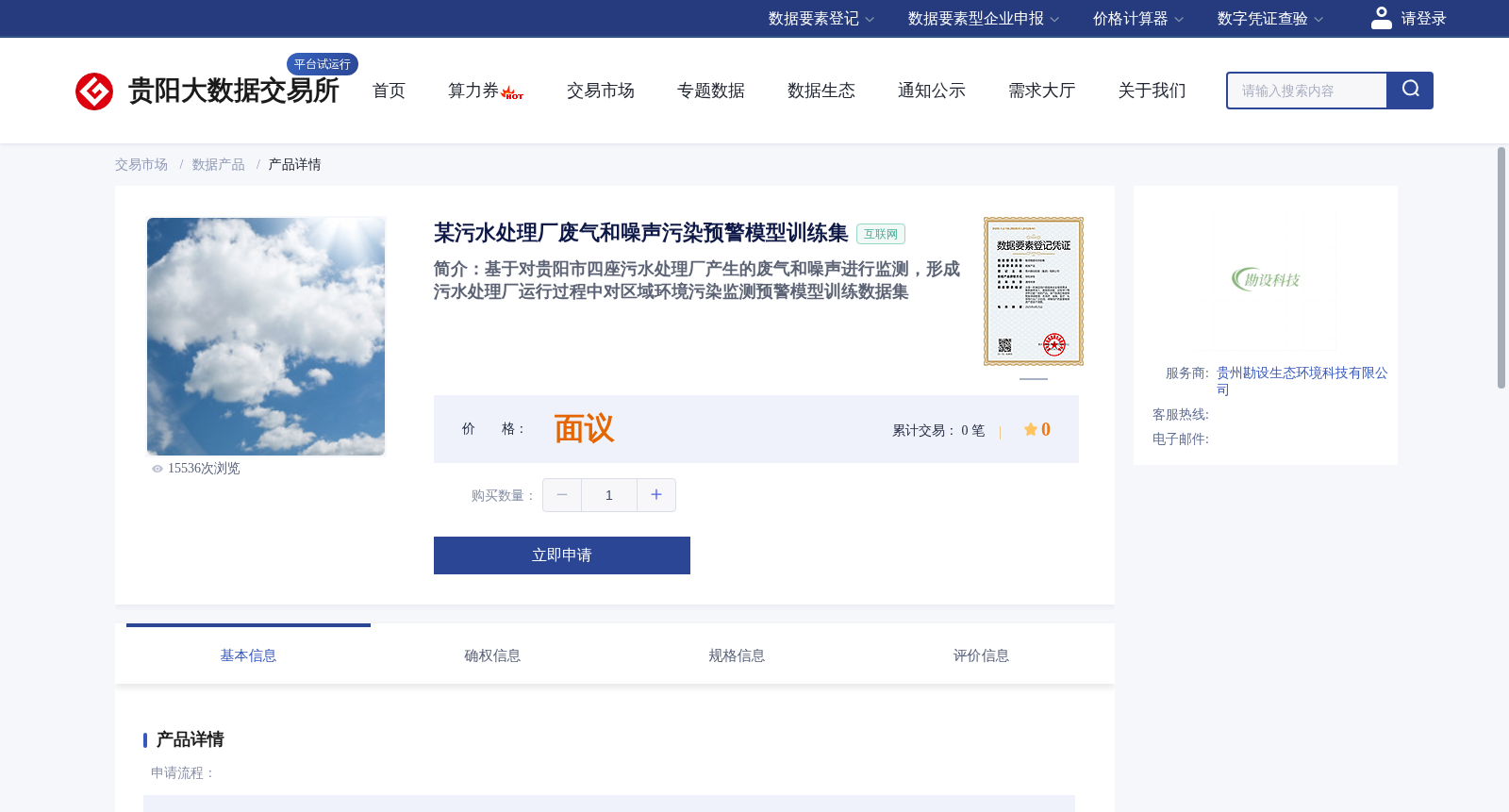Click the product title 某污水处理厂废气和噪声污染预警模型训练集
The width and height of the screenshot is (1509, 812).
641,233
